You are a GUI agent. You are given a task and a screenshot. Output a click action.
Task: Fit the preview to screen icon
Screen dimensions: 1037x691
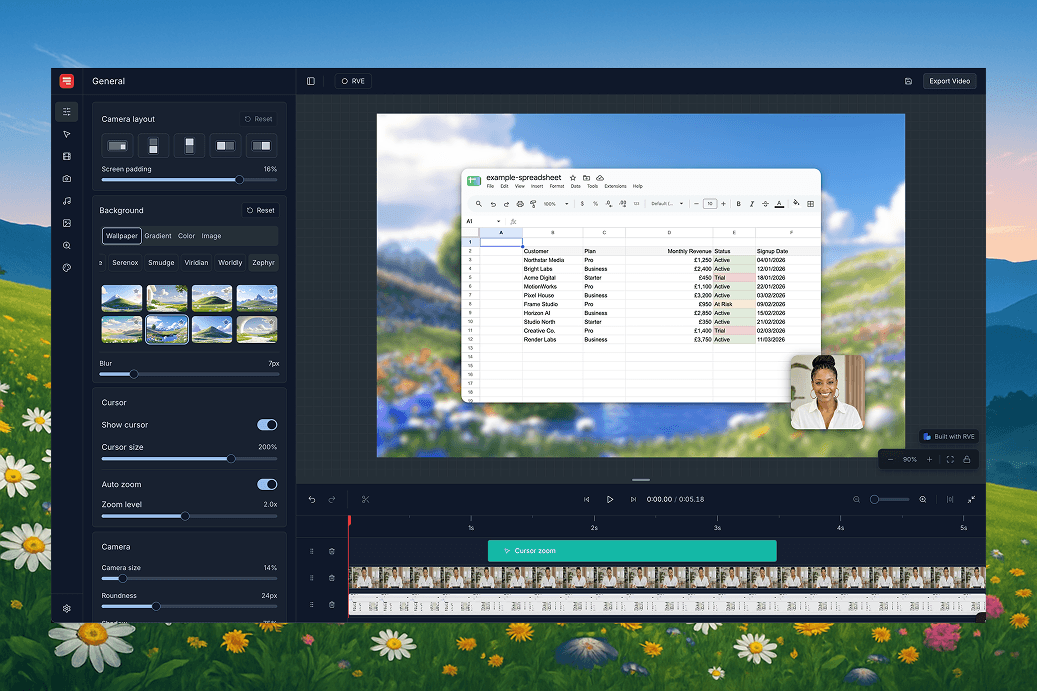[x=950, y=460]
